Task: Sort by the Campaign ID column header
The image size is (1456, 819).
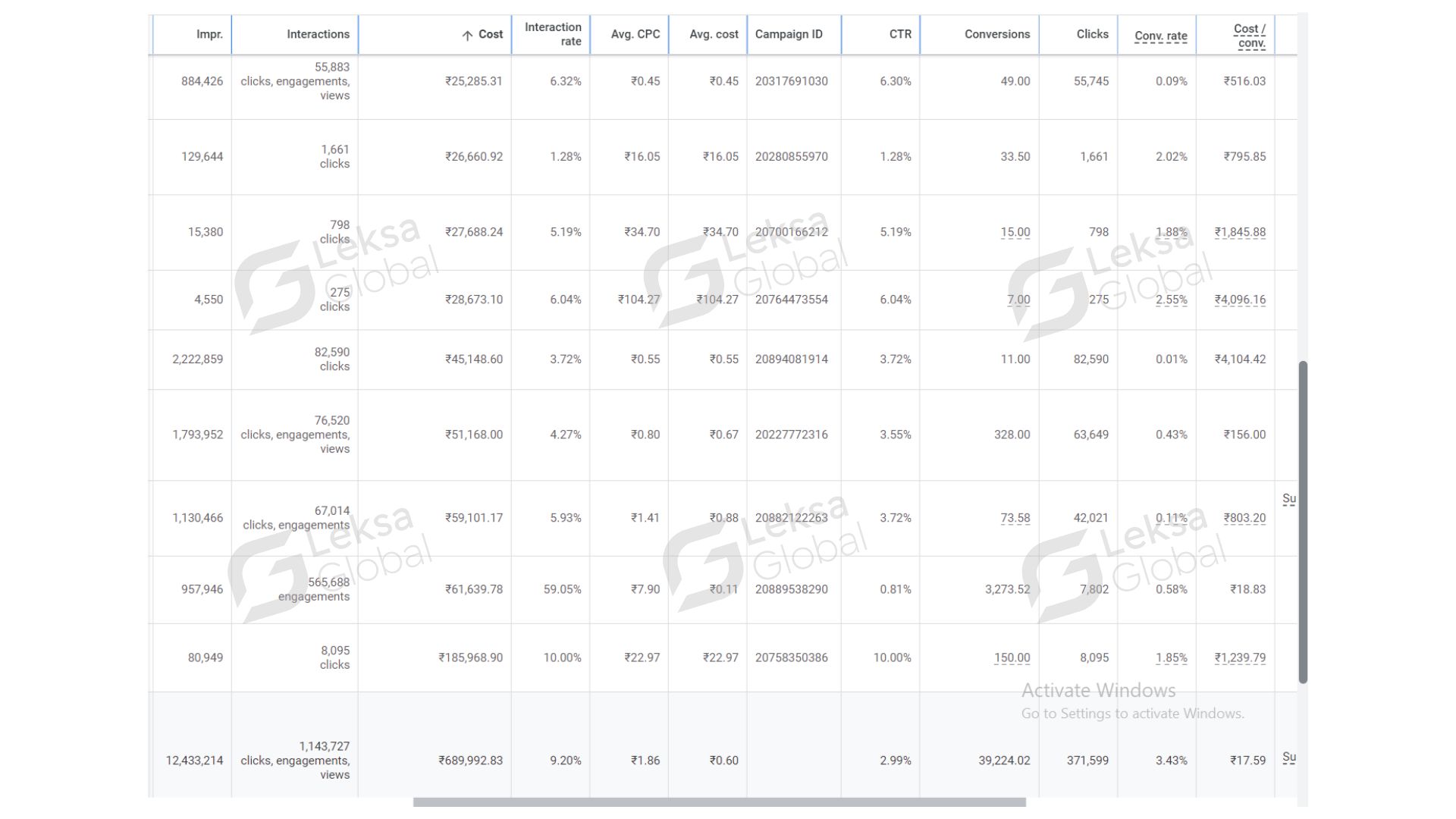Action: (789, 34)
